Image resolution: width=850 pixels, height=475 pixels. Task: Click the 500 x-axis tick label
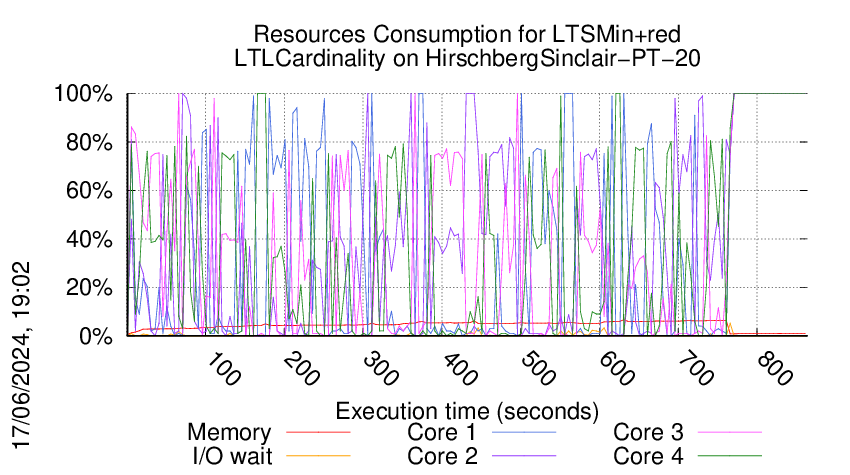tap(538, 370)
